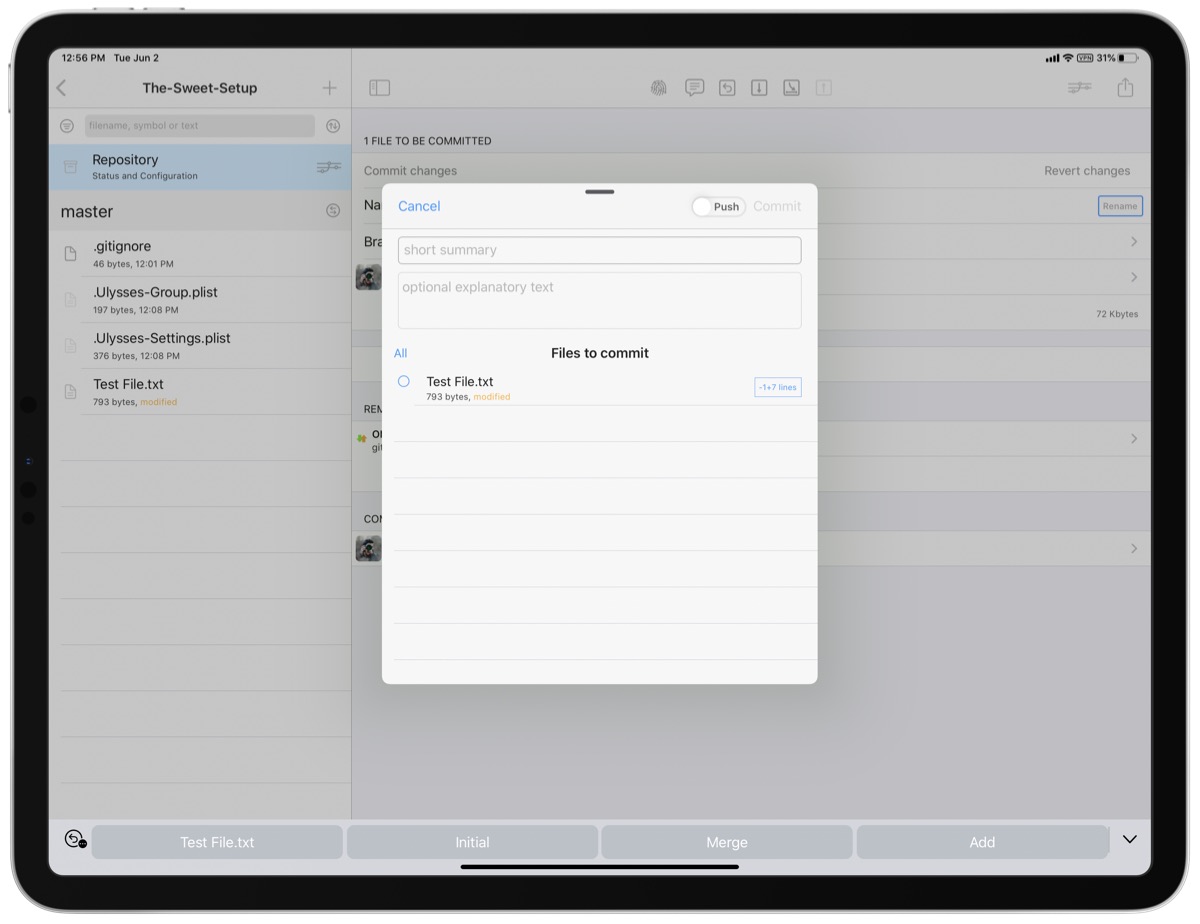Toggle the Push switch in commit dialog
This screenshot has height=924, width=1200.
pos(718,207)
